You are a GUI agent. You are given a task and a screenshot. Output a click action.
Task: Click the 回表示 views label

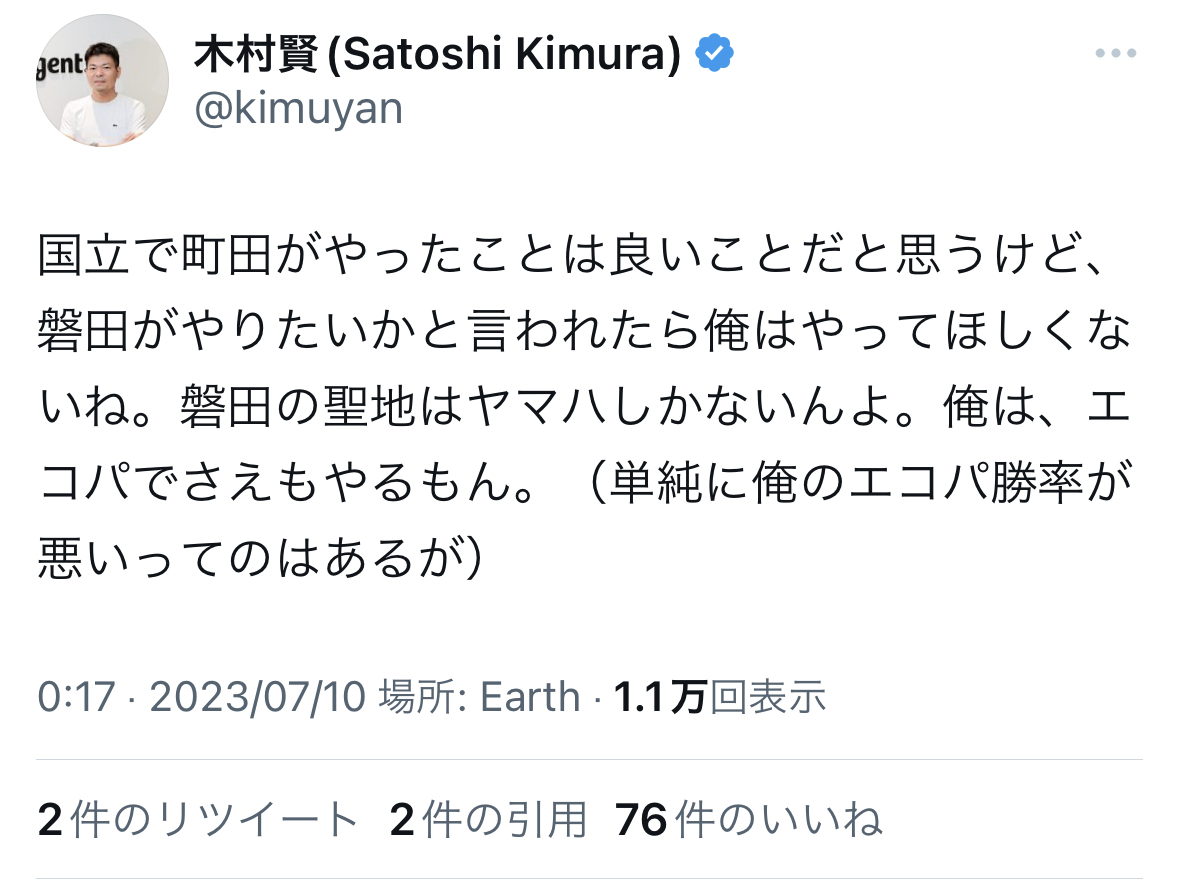pos(768,697)
